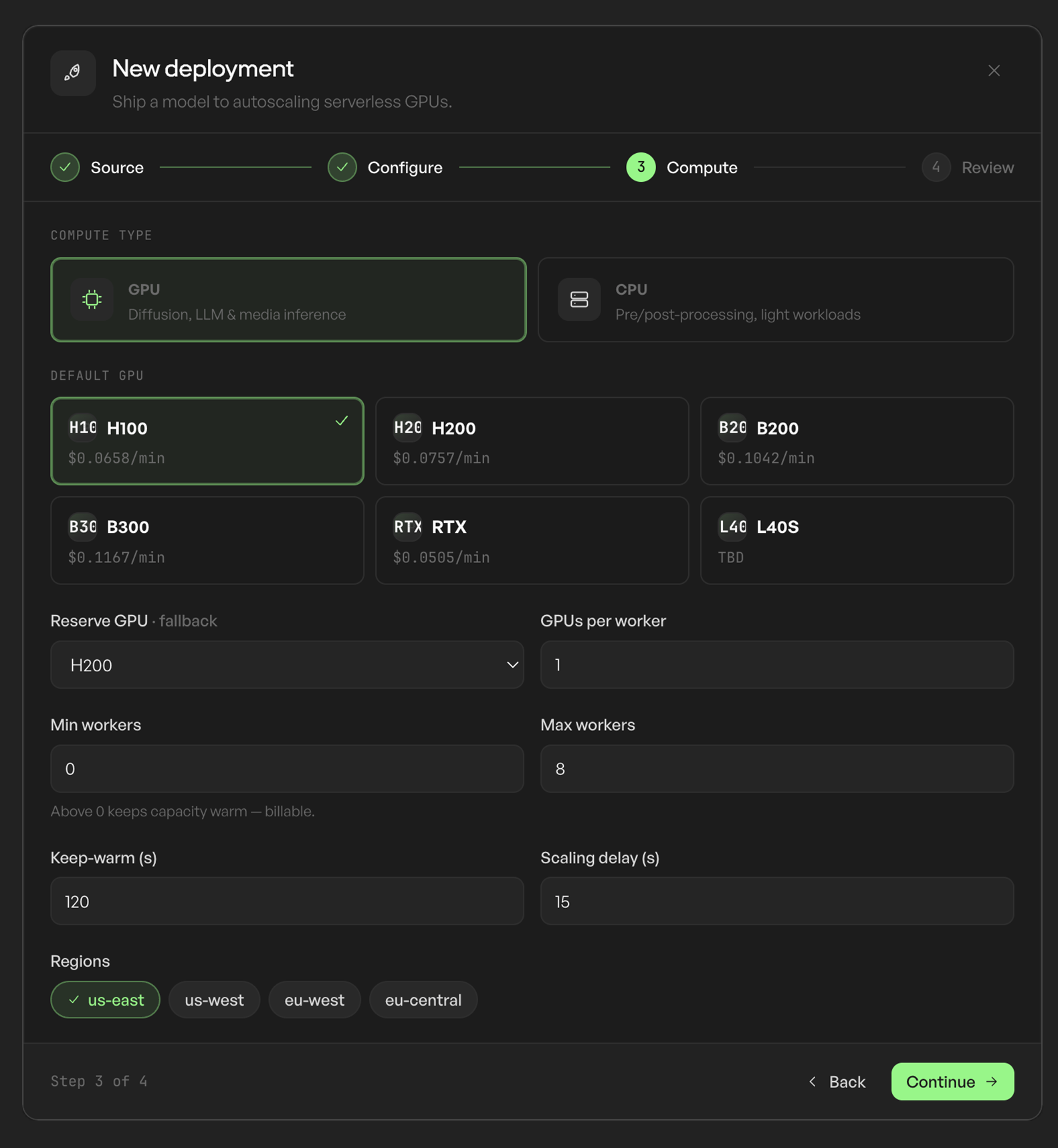The width and height of the screenshot is (1058, 1148).
Task: Click the $0.0505/min price text
Action: 441,557
